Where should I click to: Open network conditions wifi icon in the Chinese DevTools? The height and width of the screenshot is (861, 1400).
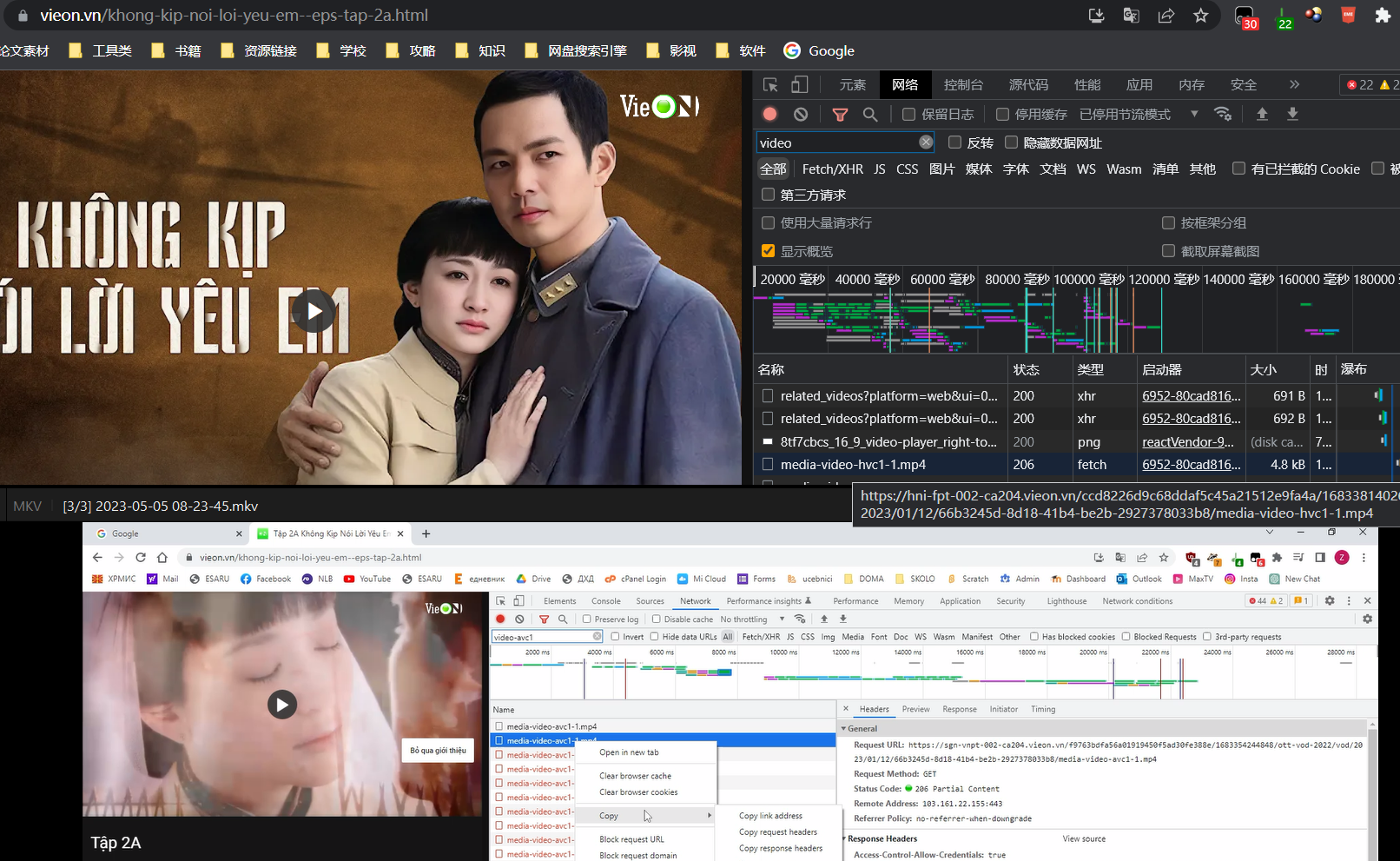pyautogui.click(x=1223, y=114)
